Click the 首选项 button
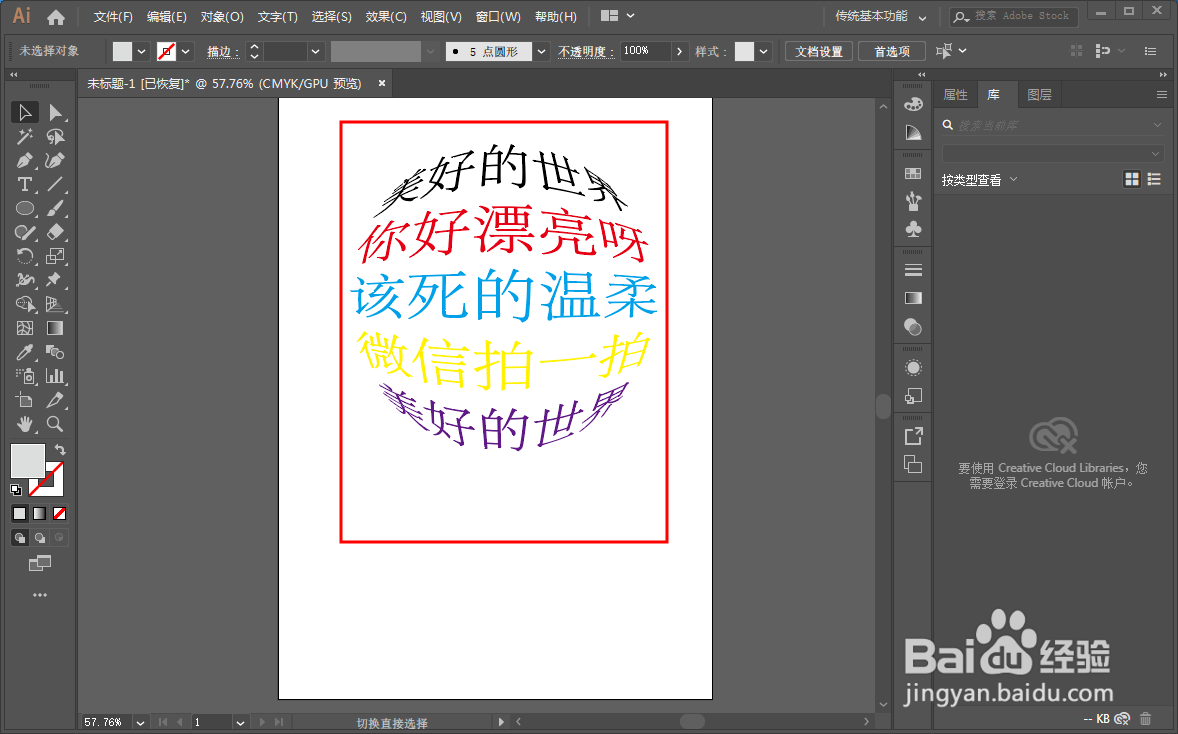This screenshot has width=1178, height=734. 892,52
